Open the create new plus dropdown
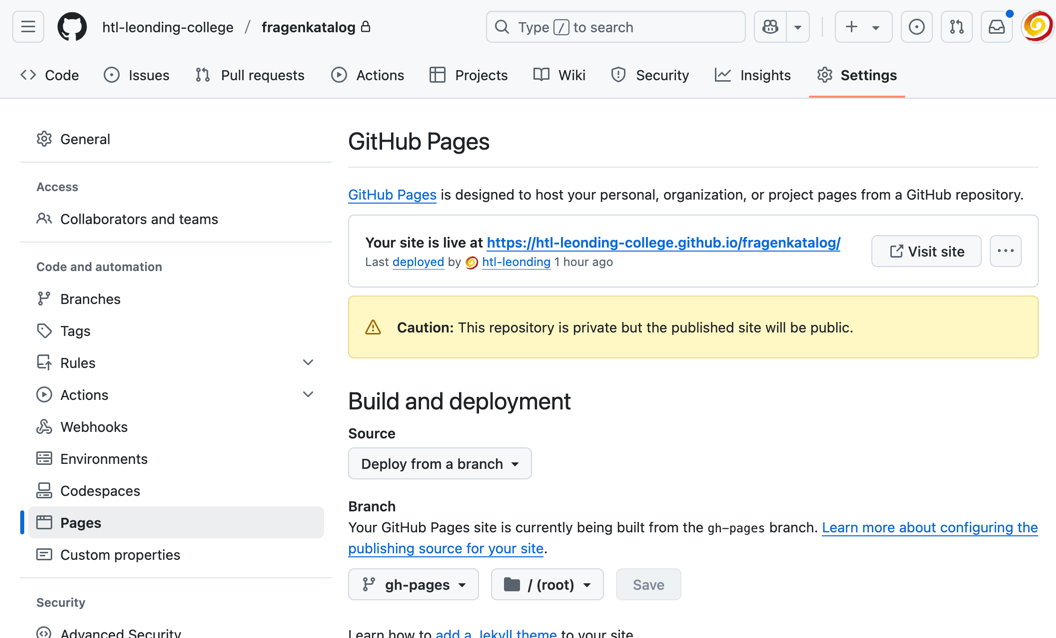The width and height of the screenshot is (1056, 638). point(862,27)
